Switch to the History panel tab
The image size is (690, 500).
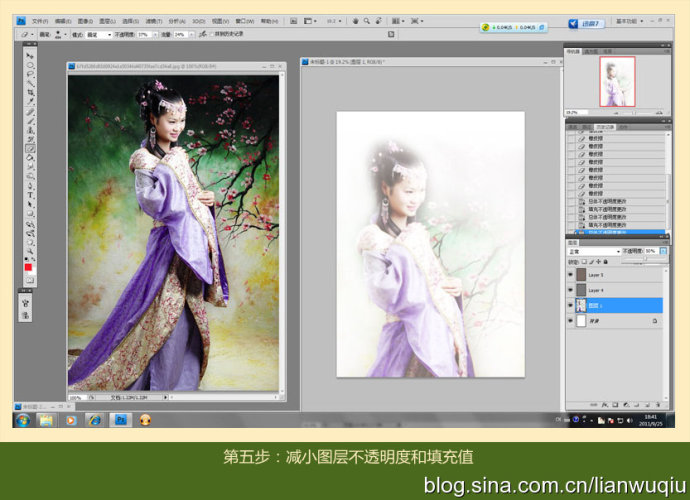click(605, 127)
